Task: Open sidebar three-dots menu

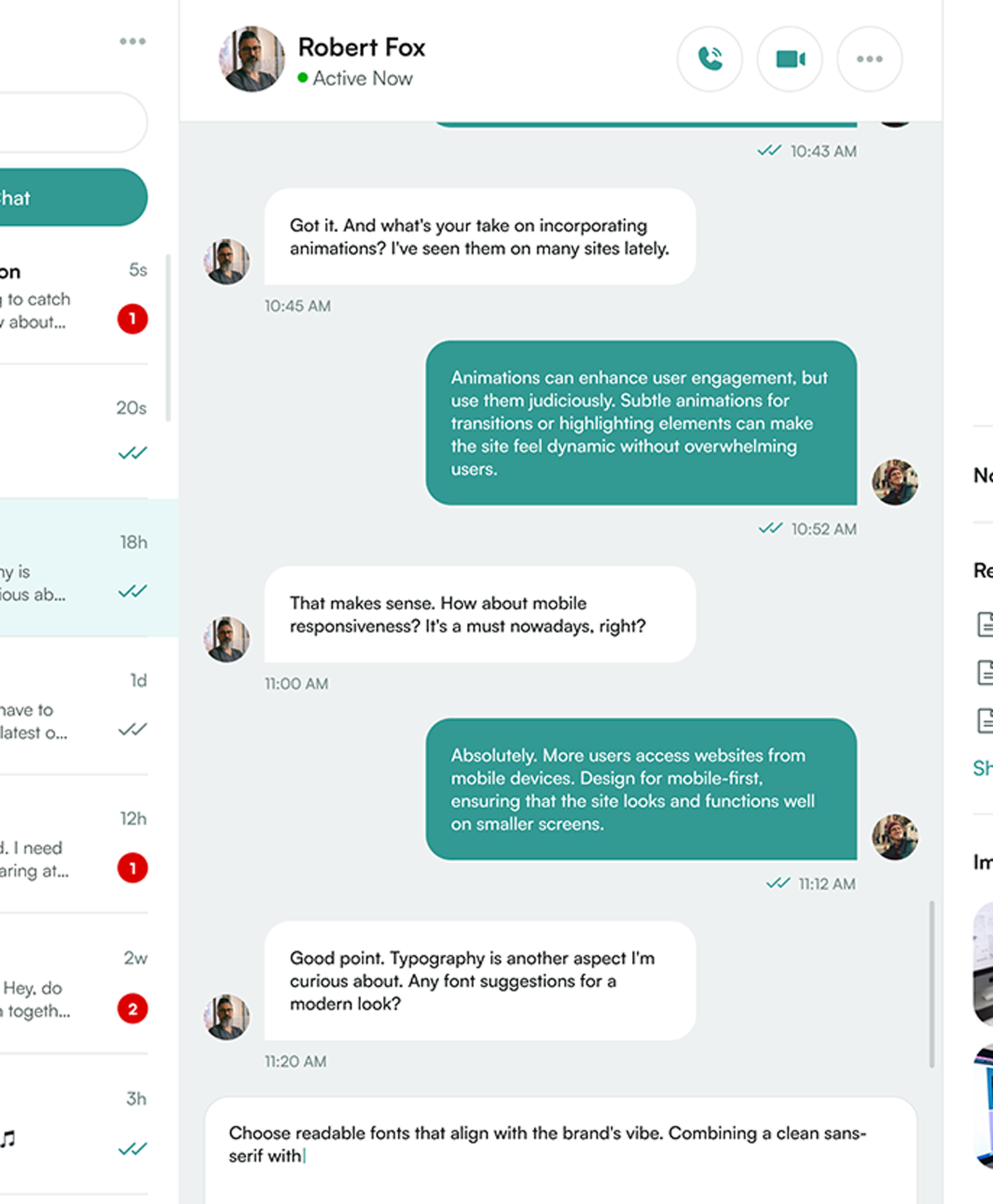Action: pyautogui.click(x=132, y=41)
